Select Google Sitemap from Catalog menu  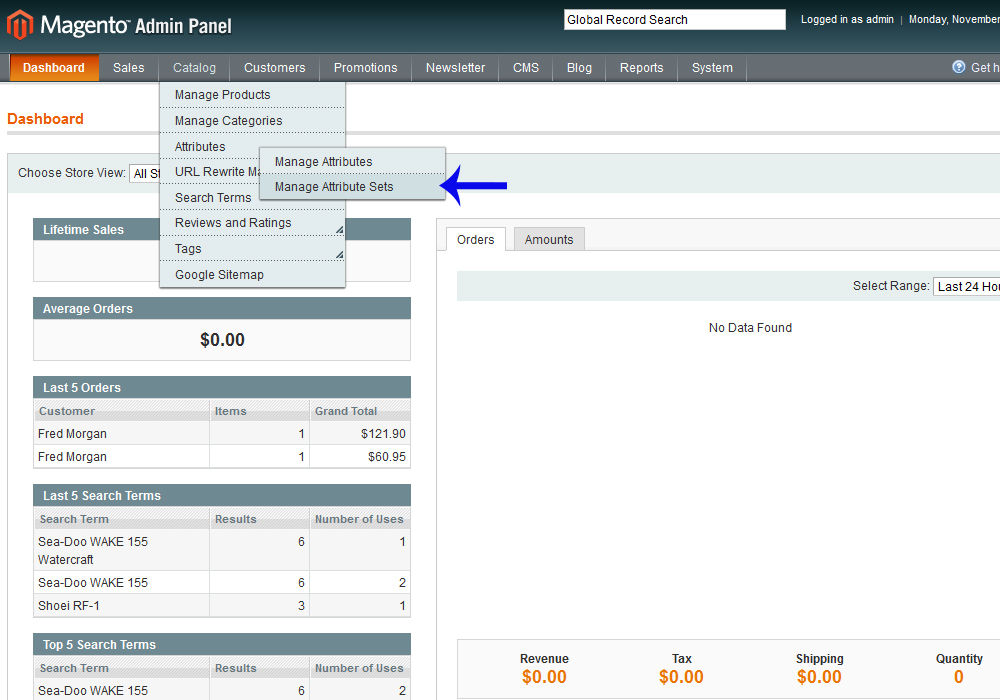point(253,275)
